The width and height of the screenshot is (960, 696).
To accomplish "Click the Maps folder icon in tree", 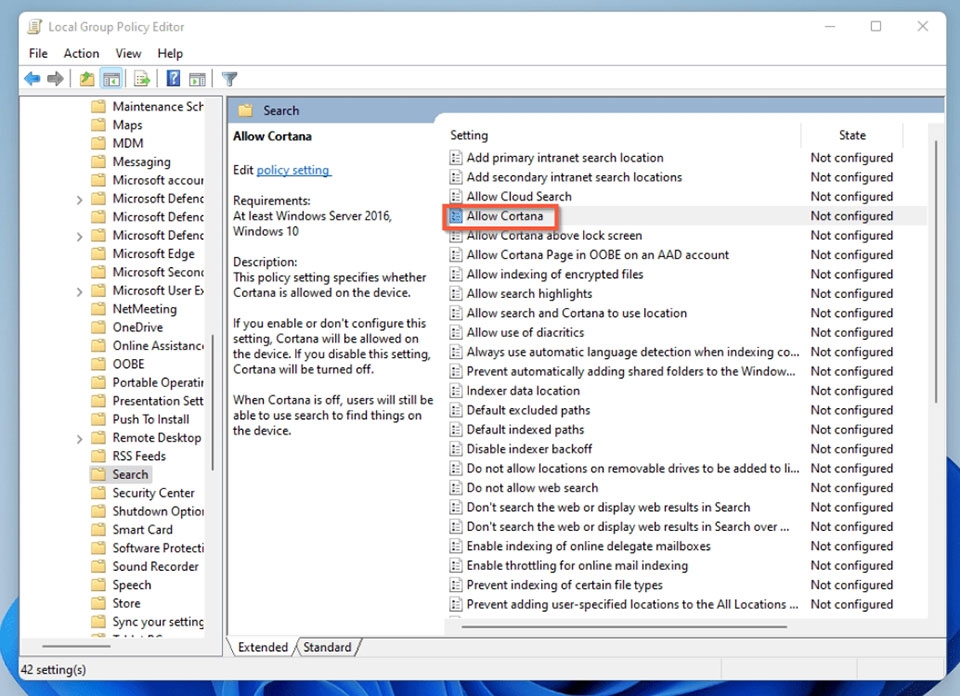I will tap(98, 125).
